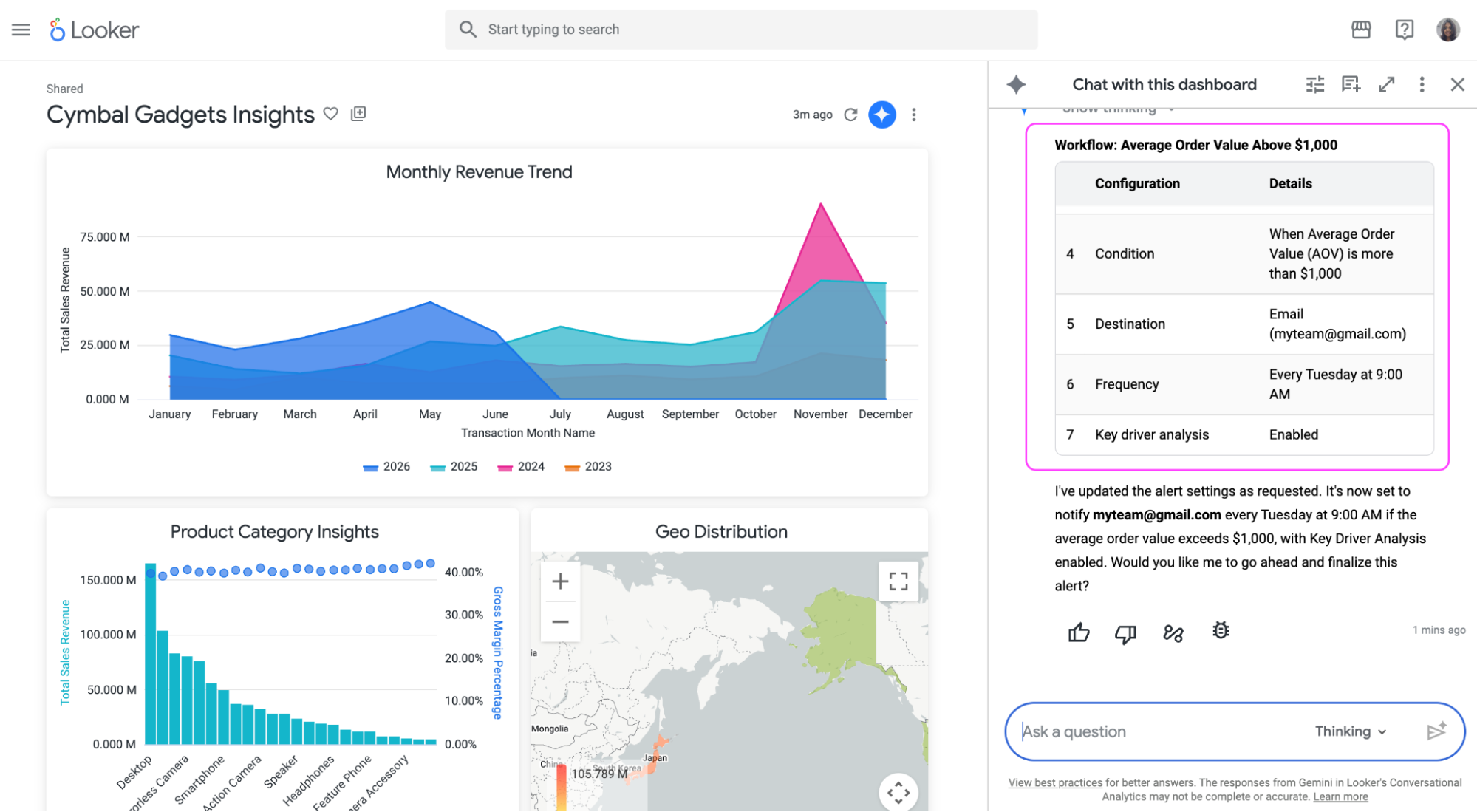Click the Cymbal Gadgets Insights title

180,115
